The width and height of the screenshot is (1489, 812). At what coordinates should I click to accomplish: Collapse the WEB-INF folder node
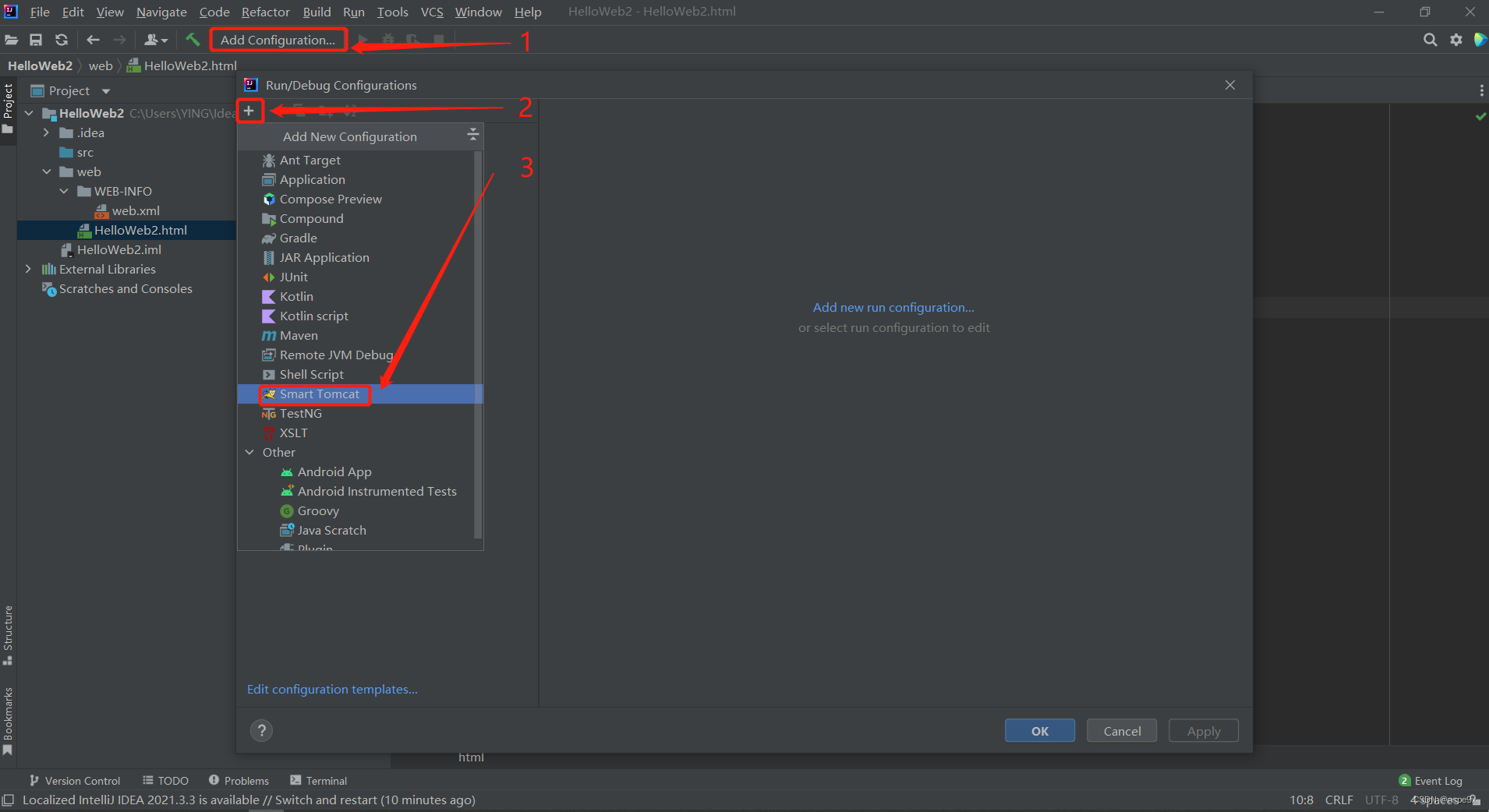64,191
